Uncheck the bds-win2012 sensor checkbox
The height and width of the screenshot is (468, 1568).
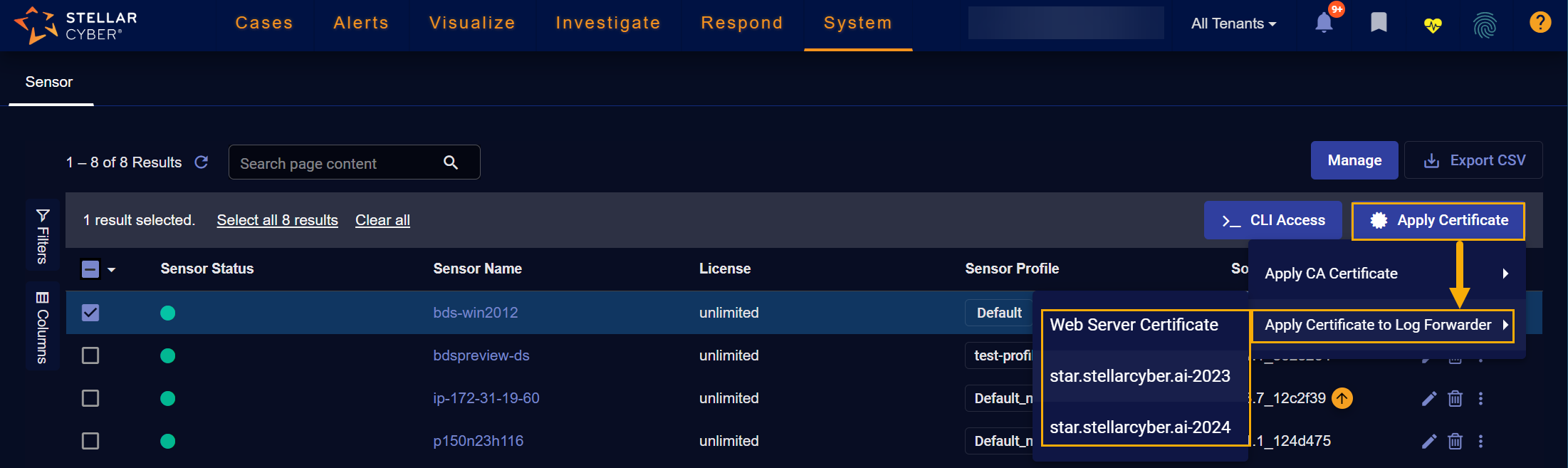pos(90,313)
